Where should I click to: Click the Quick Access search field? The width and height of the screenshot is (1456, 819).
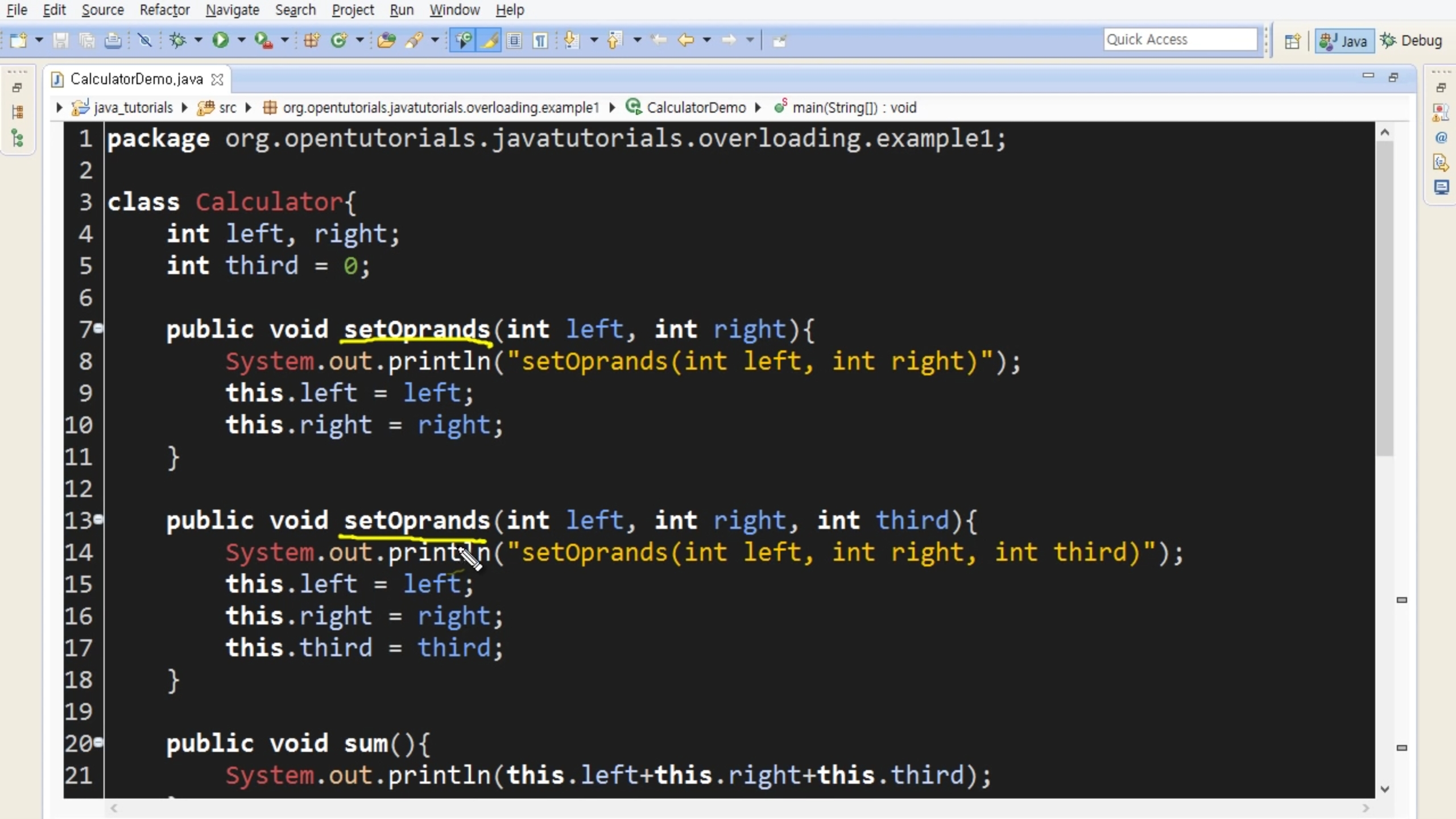tap(1181, 39)
